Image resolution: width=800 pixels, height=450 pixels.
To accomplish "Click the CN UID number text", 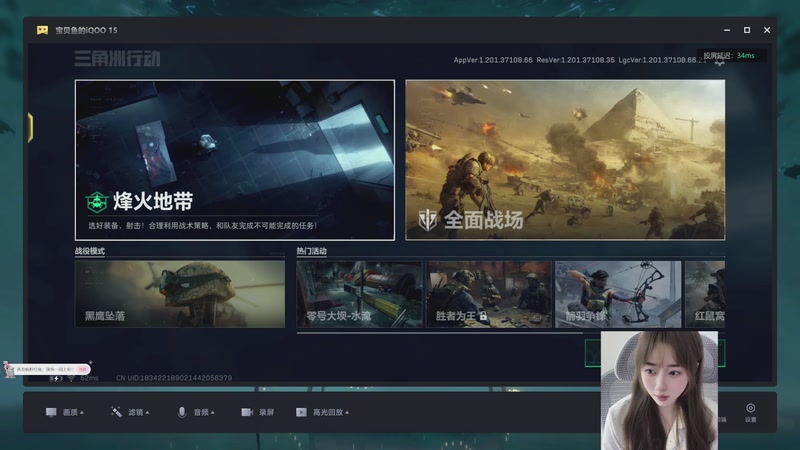I will (174, 378).
